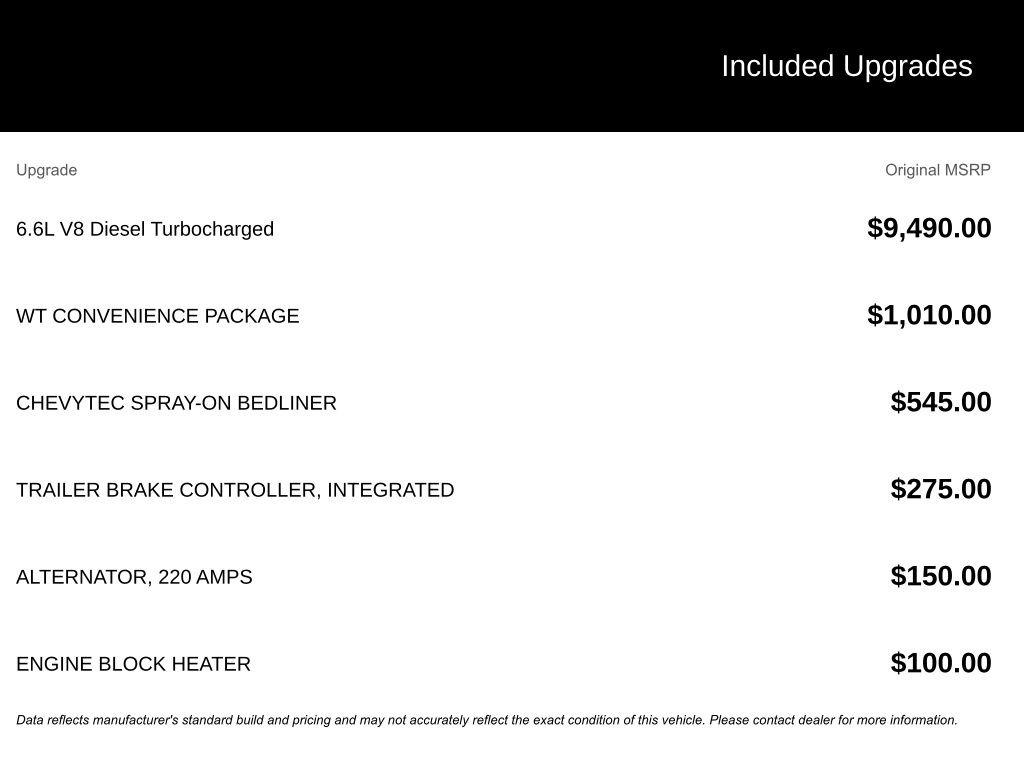Viewport: 1024px width, 768px height.
Task: Click the $100.00 price
Action: point(941,663)
